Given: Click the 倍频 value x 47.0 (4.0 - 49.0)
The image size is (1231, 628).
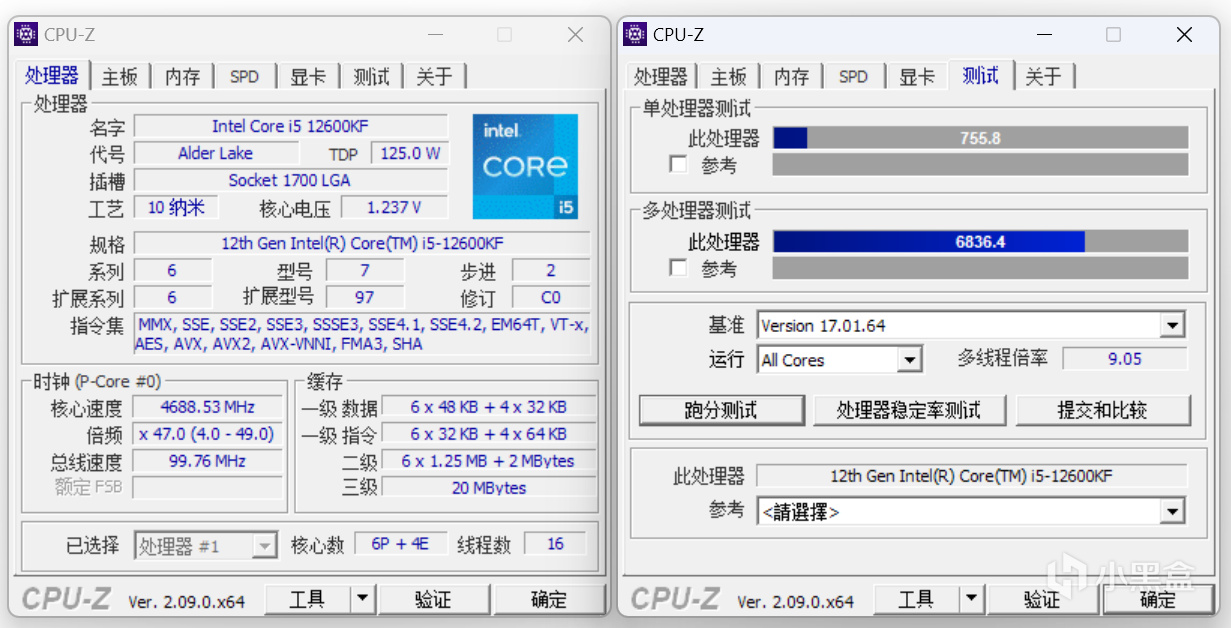Looking at the screenshot, I should pyautogui.click(x=207, y=434).
